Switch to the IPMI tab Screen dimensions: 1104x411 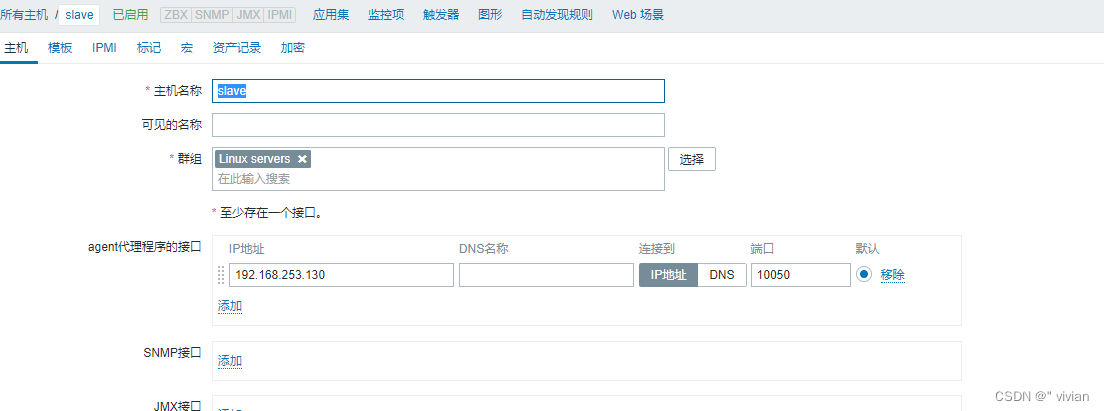click(104, 48)
